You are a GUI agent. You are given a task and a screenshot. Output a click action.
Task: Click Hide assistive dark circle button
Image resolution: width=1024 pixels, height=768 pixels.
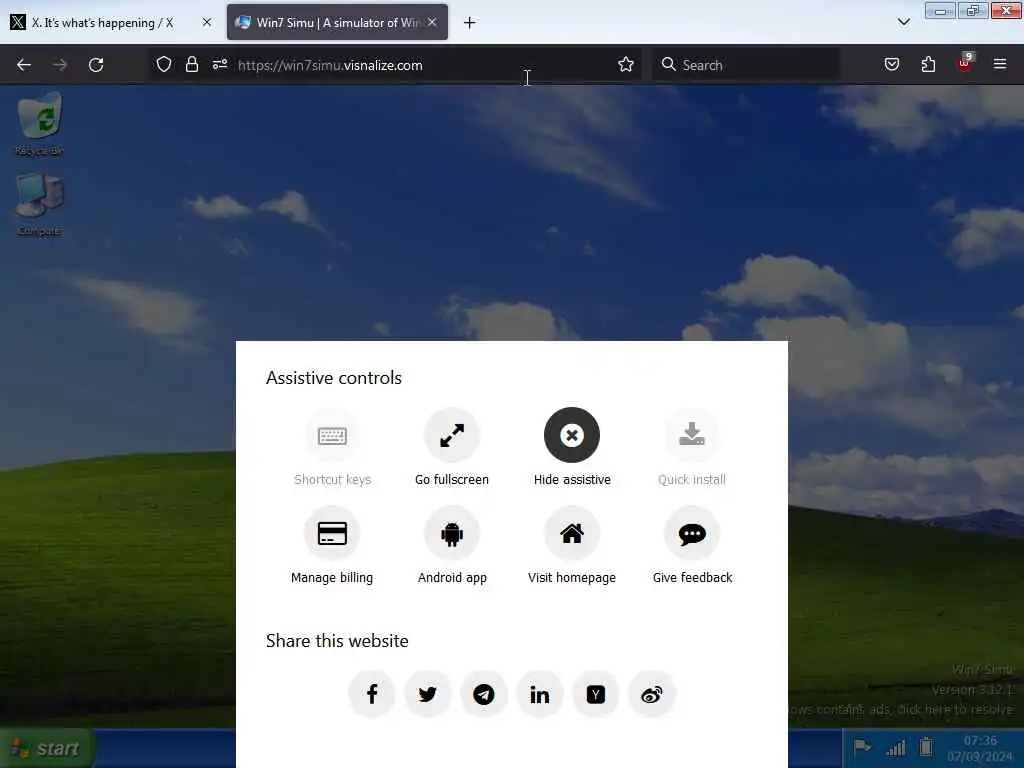(571, 436)
